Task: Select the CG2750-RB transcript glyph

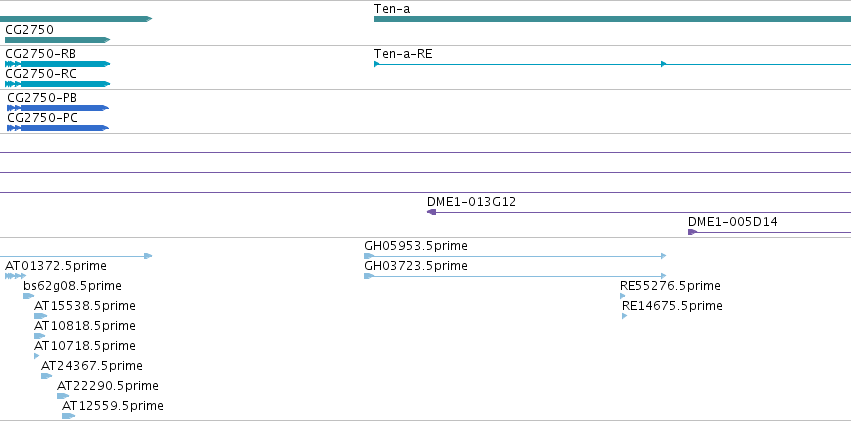Action: [58, 64]
